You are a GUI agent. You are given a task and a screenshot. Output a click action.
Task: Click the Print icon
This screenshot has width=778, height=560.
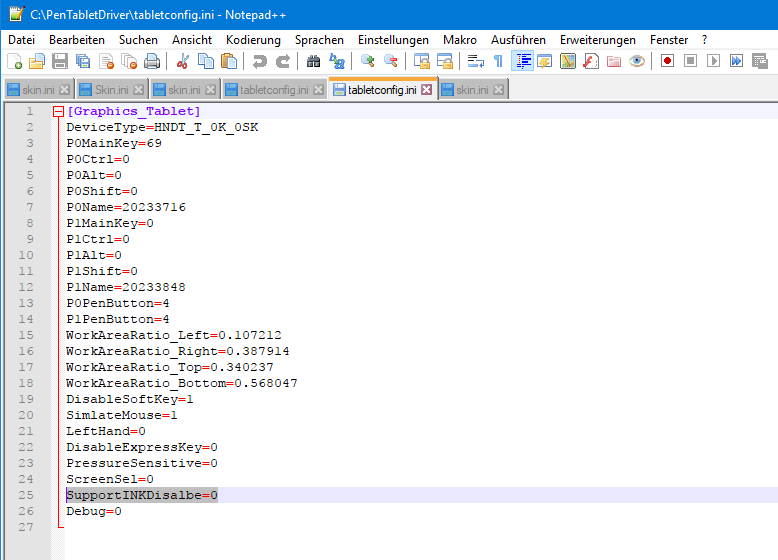coord(152,62)
